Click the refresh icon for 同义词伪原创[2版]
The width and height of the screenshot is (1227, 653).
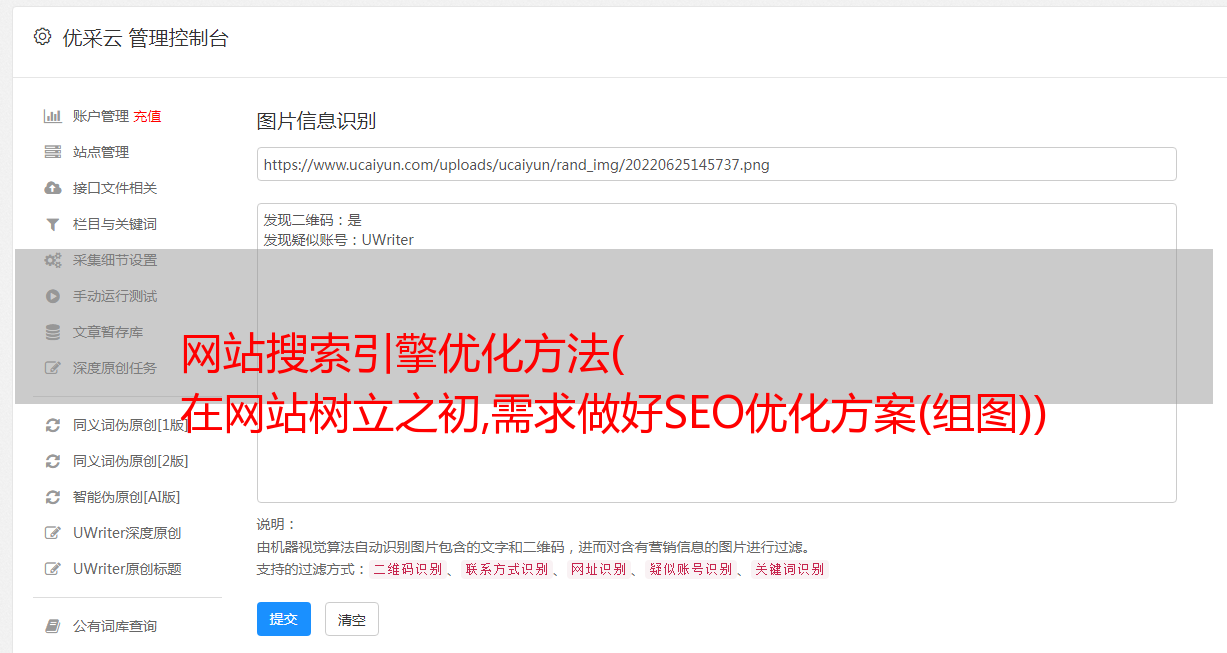pyautogui.click(x=53, y=461)
